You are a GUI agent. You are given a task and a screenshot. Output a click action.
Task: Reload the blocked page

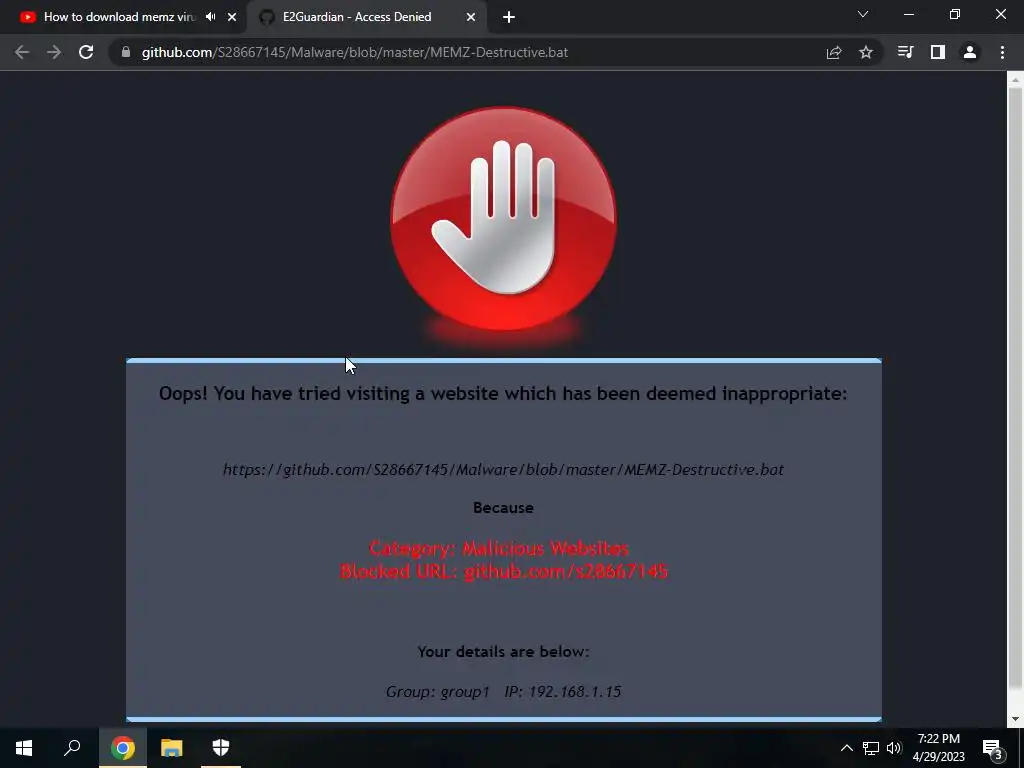pyautogui.click(x=86, y=52)
